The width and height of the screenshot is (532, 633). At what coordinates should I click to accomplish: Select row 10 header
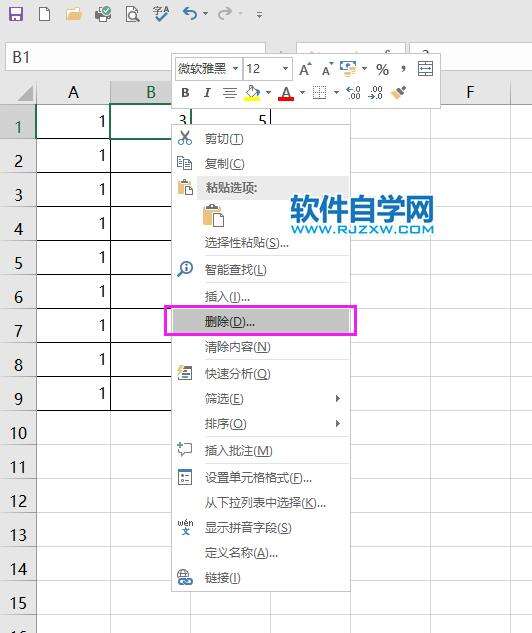click(18, 428)
